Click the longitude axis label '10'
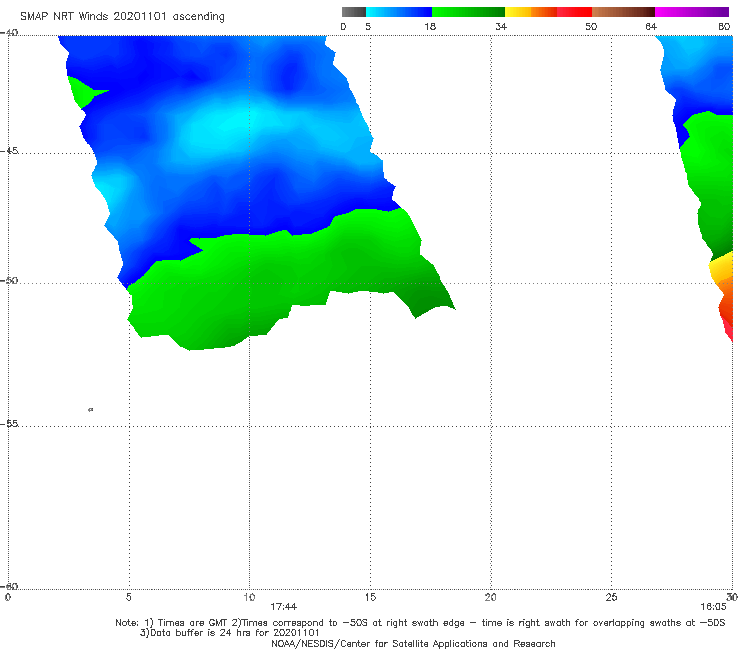 [249, 597]
